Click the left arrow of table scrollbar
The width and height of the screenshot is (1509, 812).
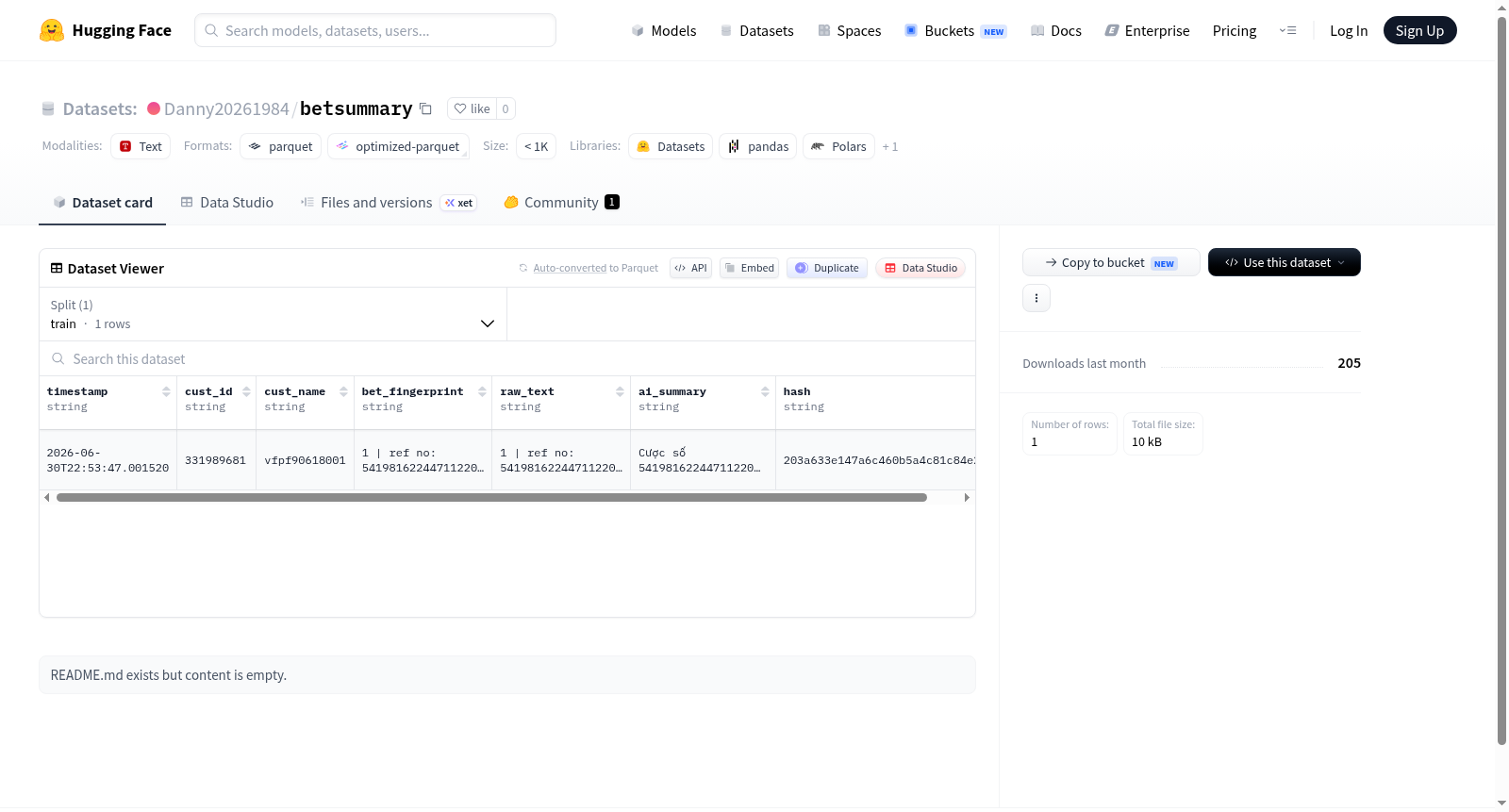click(x=47, y=497)
